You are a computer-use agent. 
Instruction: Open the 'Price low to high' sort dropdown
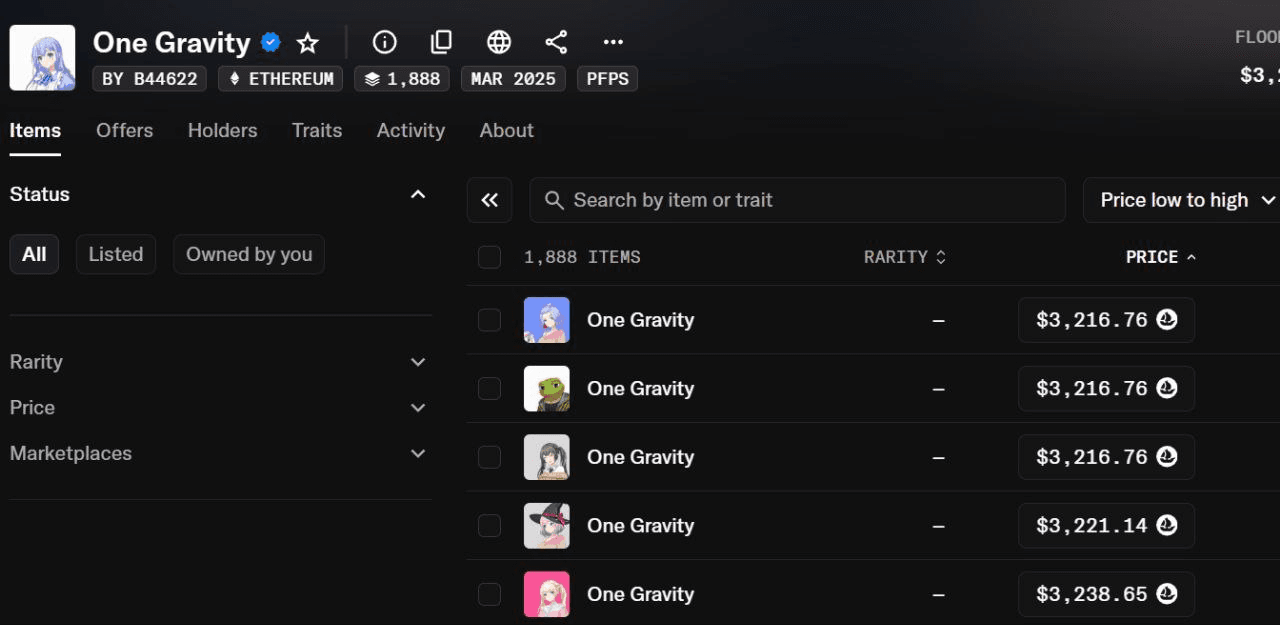pos(1182,200)
